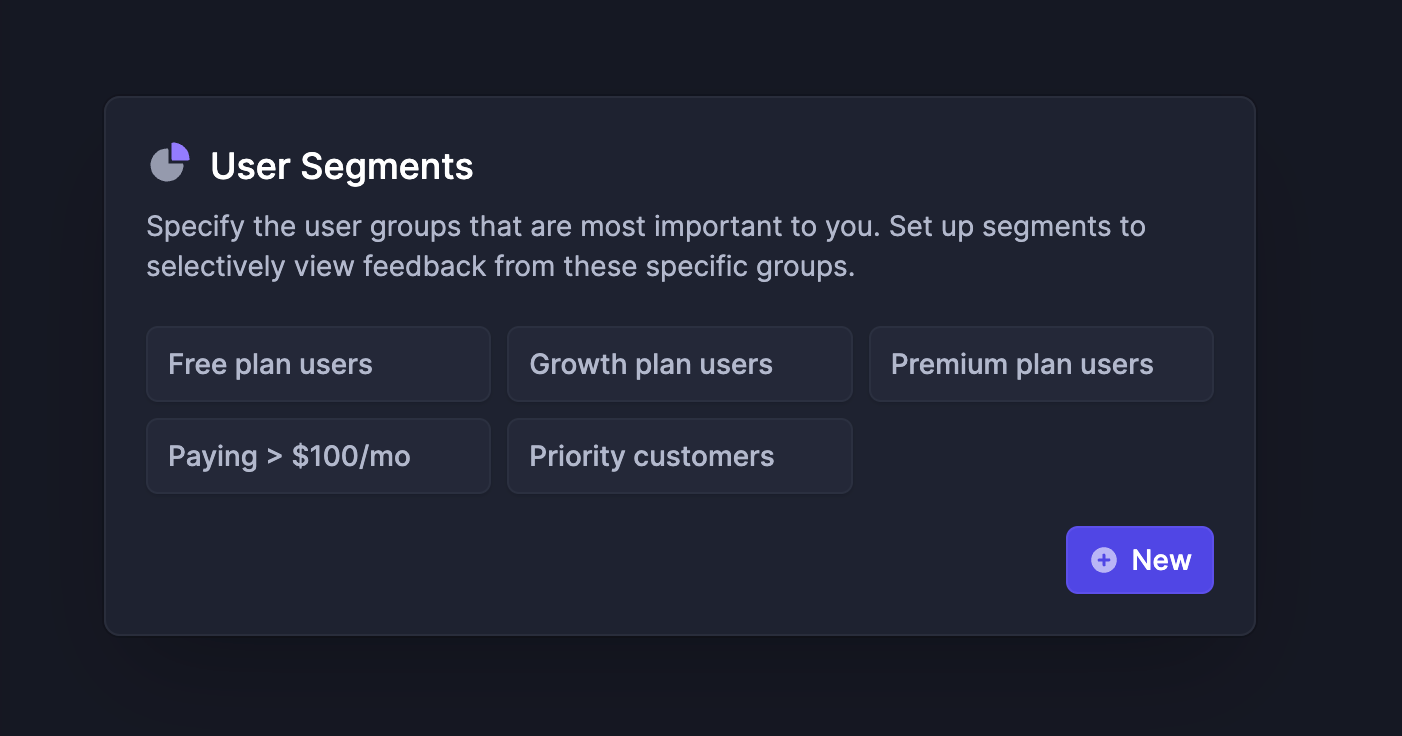Viewport: 1402px width, 736px height.
Task: Select the Premium plan users segment
Action: point(1041,364)
